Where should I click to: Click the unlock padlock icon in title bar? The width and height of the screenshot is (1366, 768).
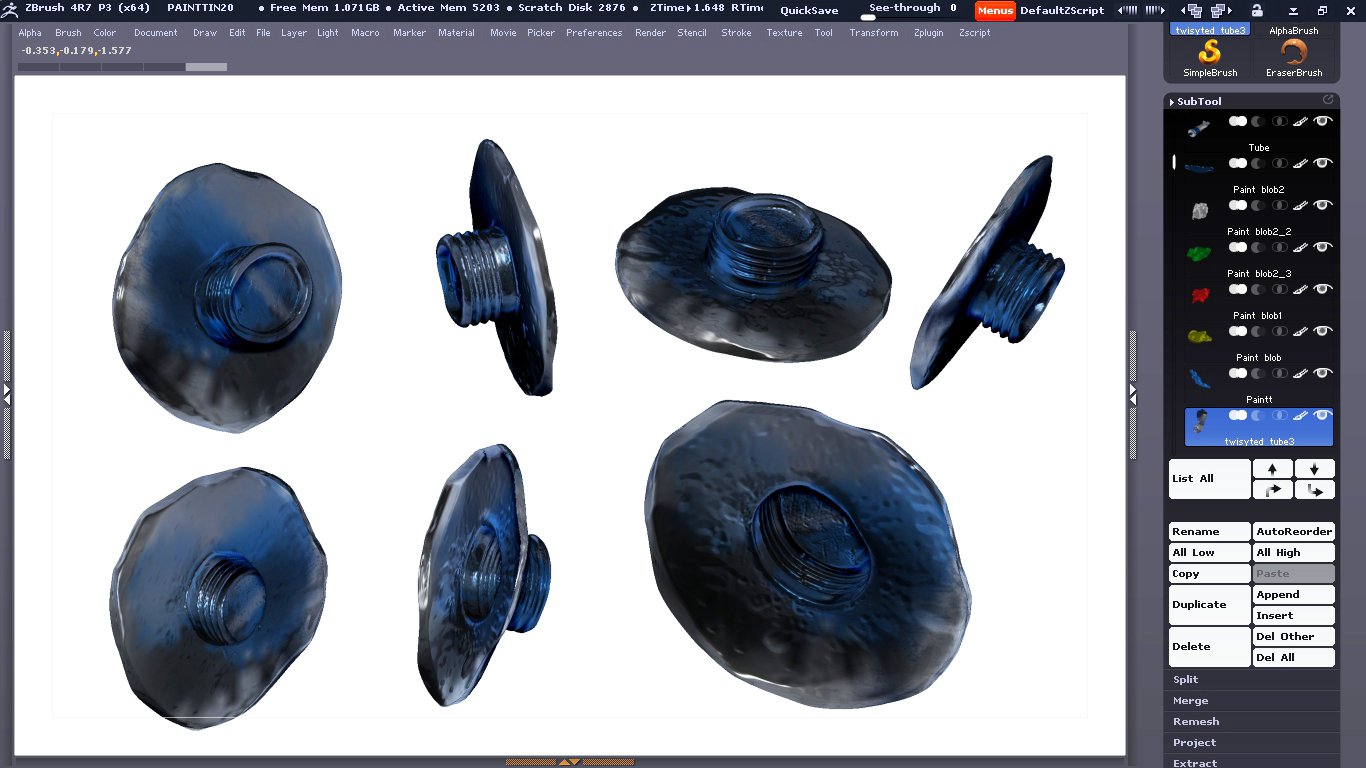(x=1257, y=10)
